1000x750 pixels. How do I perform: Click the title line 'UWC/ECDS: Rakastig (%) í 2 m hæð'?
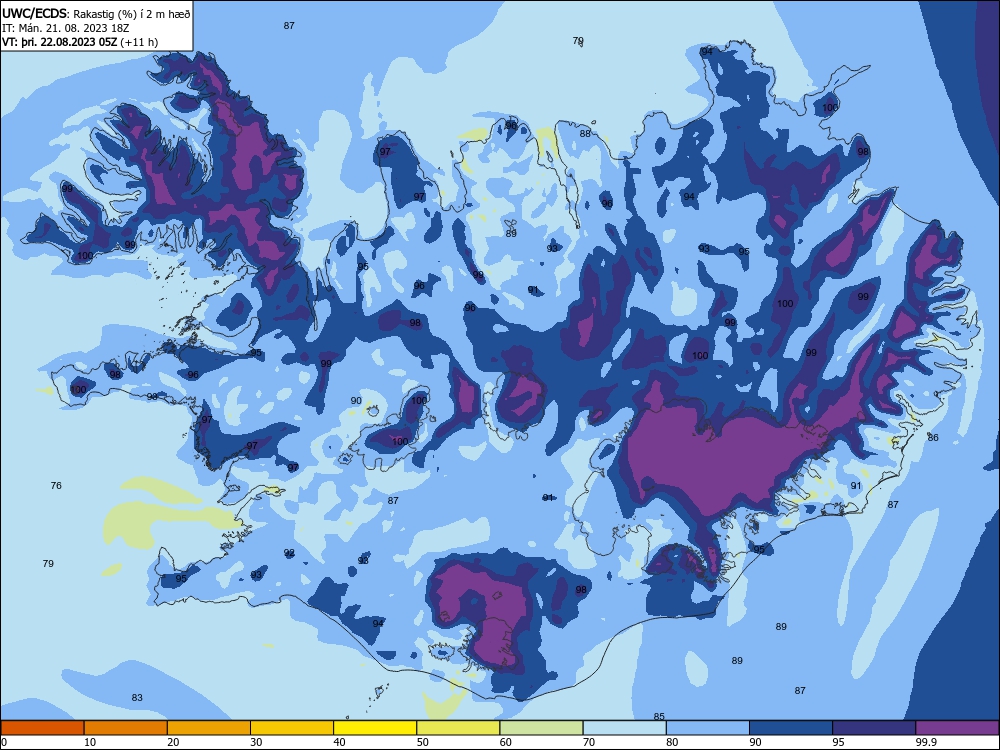pyautogui.click(x=96, y=13)
